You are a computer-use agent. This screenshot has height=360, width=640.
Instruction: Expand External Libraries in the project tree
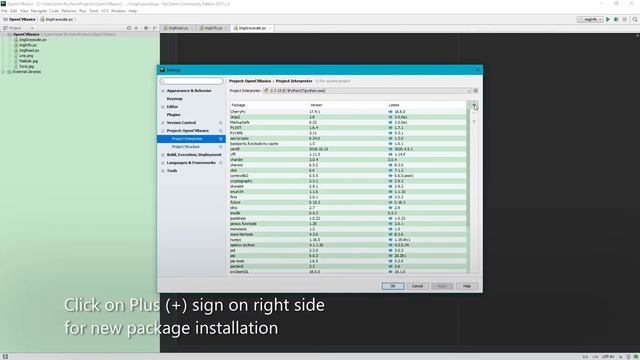click(4, 72)
